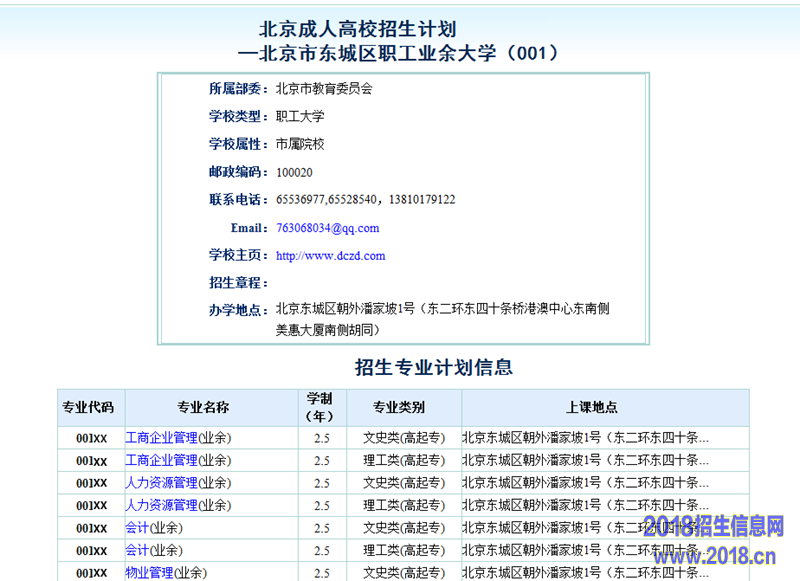Open 工商企业管理 link in the 理工类 row
Viewport: 800px width, 581px height.
point(161,460)
